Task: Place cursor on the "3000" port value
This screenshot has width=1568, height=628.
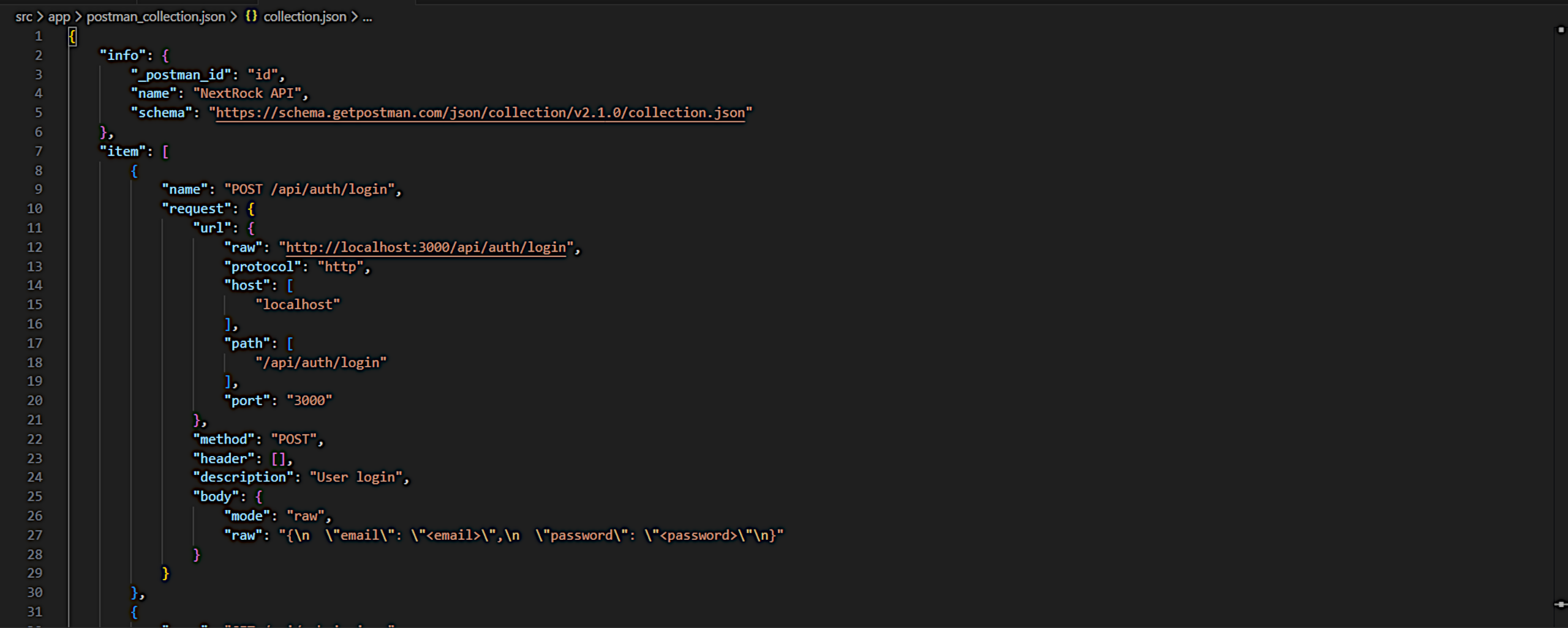Action: click(309, 401)
